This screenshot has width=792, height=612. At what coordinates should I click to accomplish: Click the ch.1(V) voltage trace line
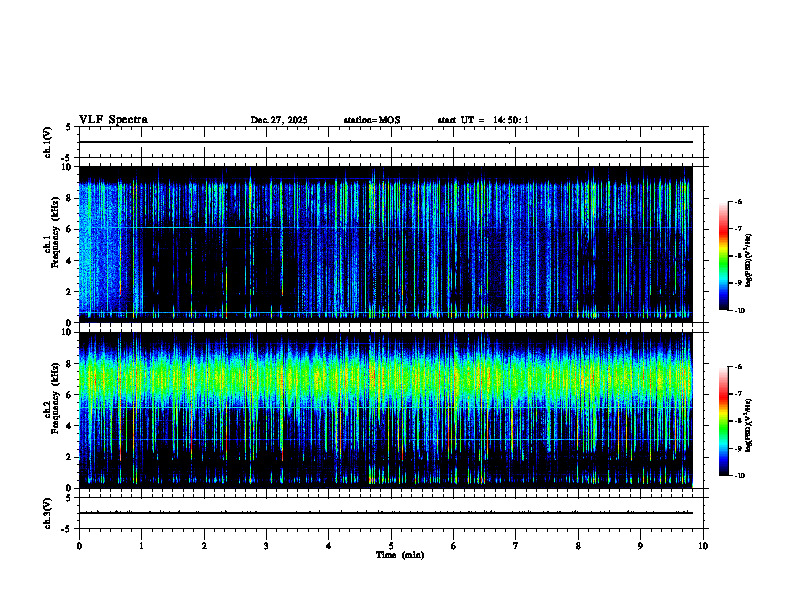coord(386,142)
